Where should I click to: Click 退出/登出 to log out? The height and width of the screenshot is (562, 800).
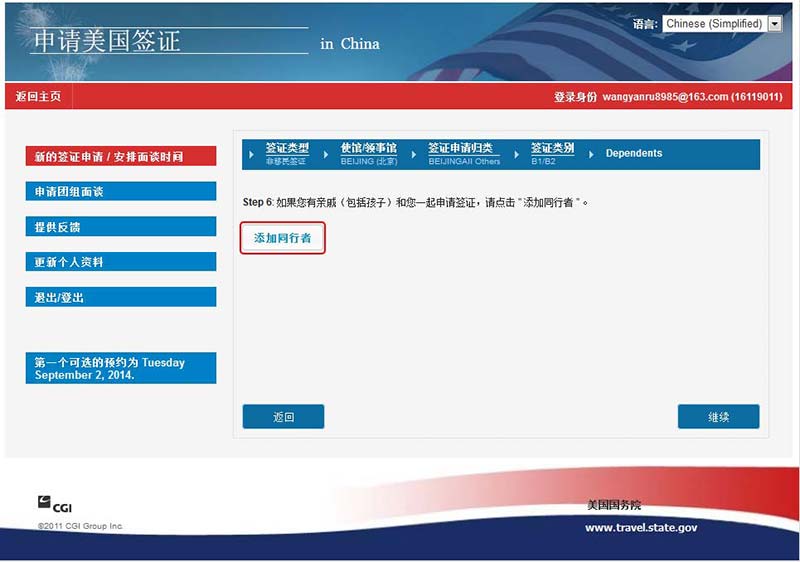pyautogui.click(x=121, y=297)
